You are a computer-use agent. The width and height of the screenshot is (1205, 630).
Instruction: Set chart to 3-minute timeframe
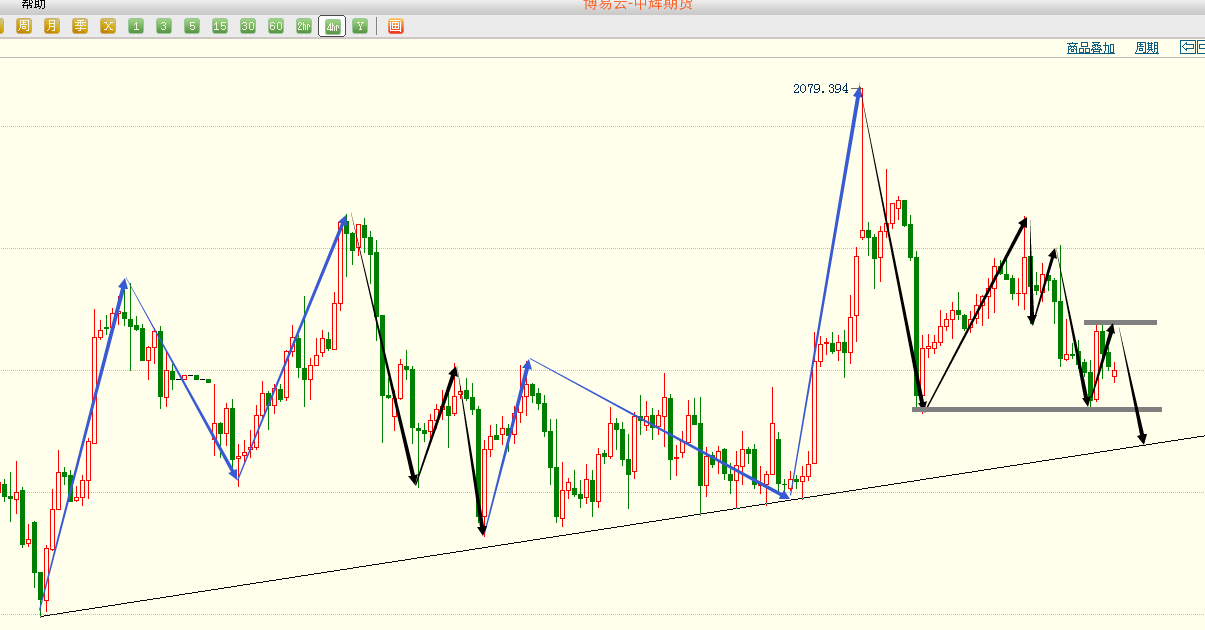164,26
